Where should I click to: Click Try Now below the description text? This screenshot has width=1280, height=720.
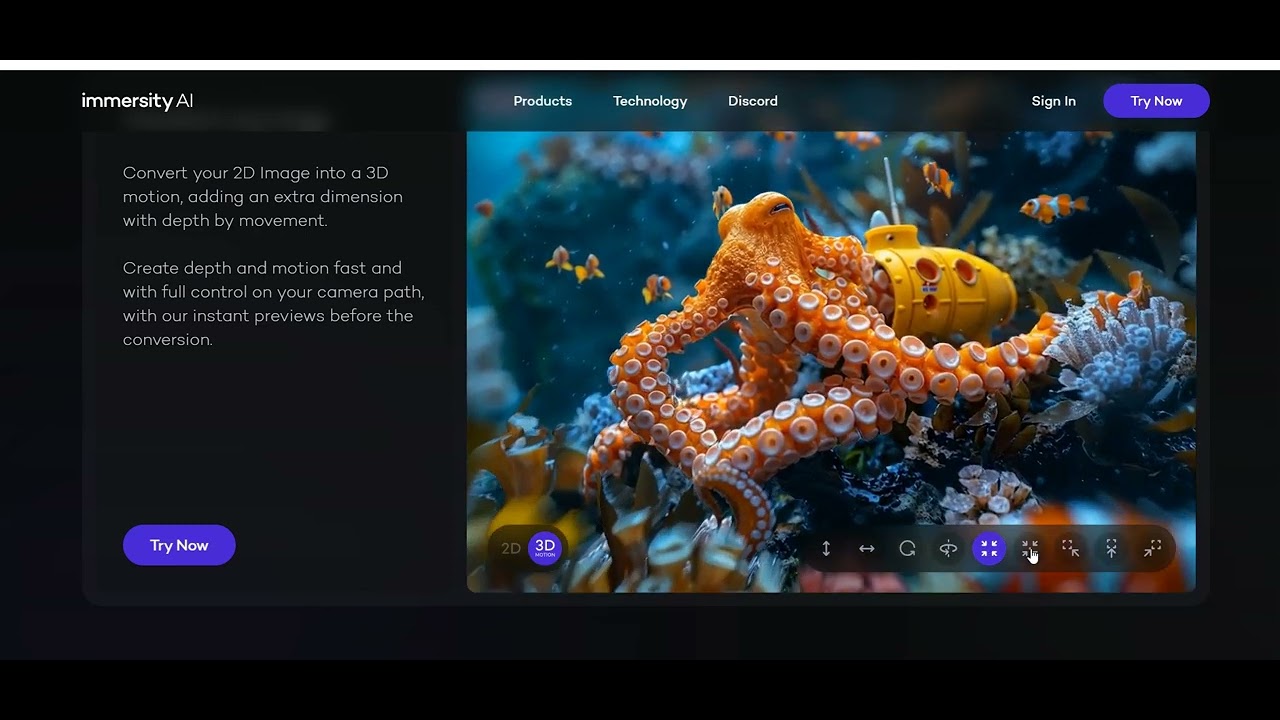[x=179, y=545]
